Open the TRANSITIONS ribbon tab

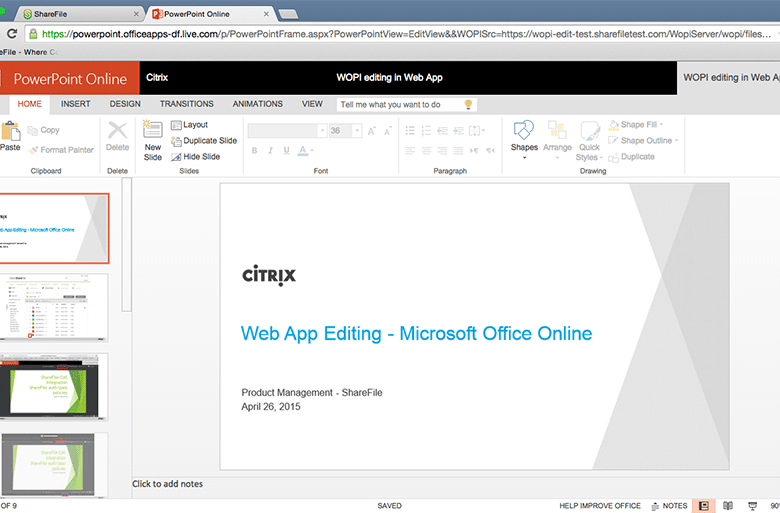point(187,104)
